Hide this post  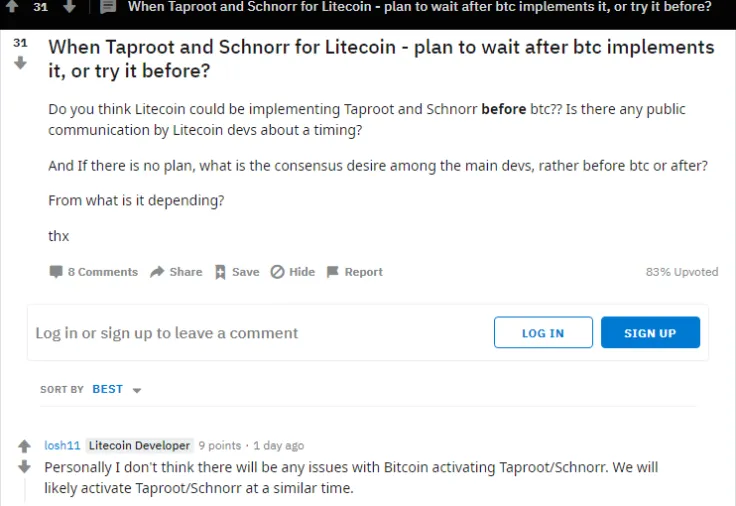[278, 272]
